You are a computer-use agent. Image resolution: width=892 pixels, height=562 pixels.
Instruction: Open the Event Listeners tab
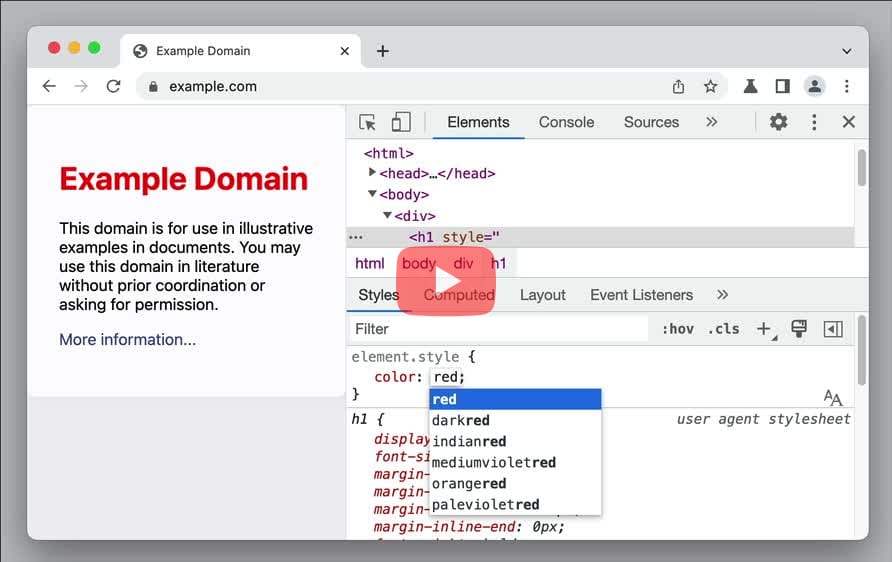[641, 295]
